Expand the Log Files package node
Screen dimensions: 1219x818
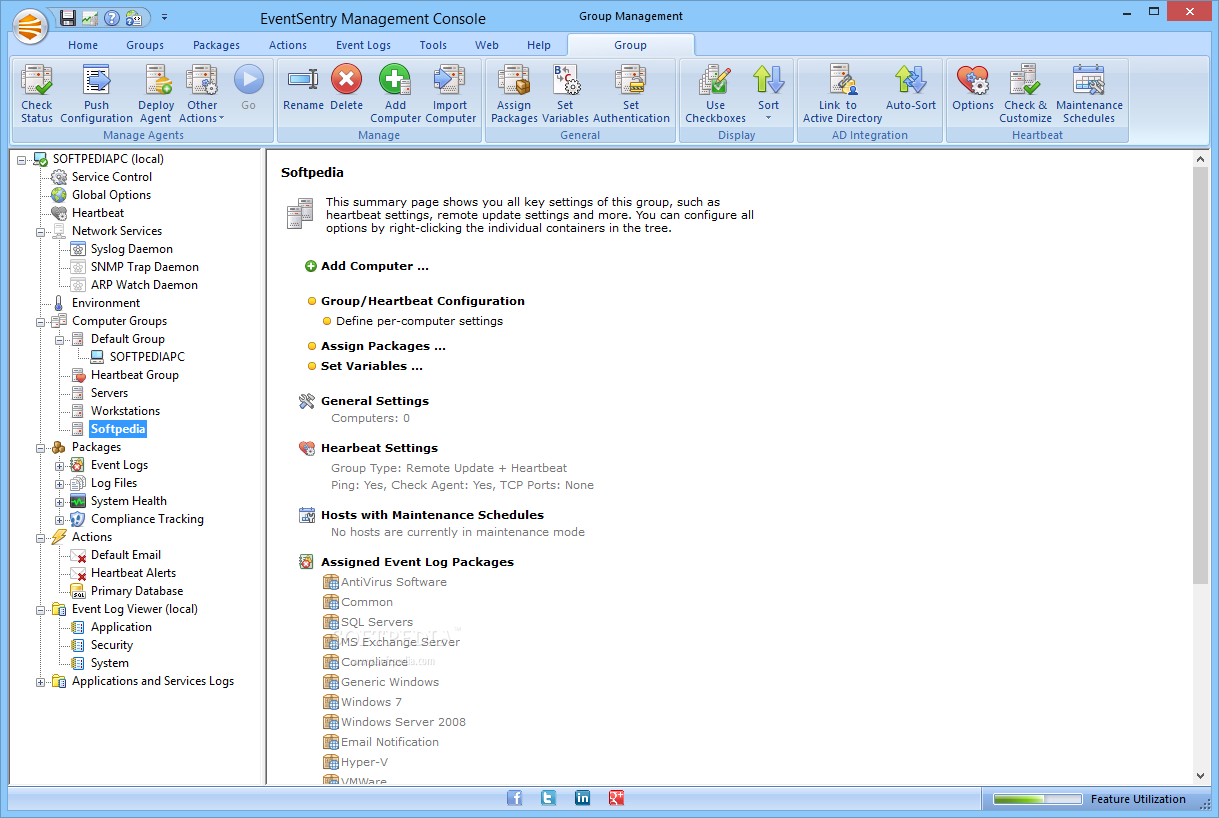click(60, 483)
